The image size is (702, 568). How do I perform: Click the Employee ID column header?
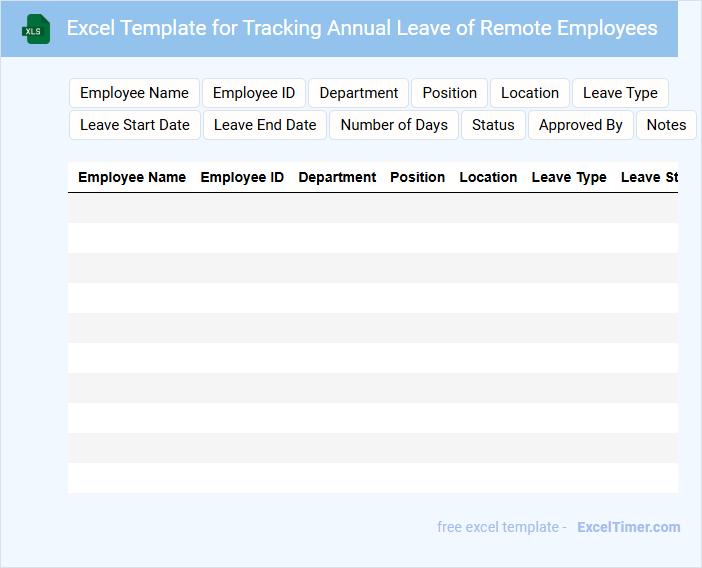pyautogui.click(x=242, y=177)
